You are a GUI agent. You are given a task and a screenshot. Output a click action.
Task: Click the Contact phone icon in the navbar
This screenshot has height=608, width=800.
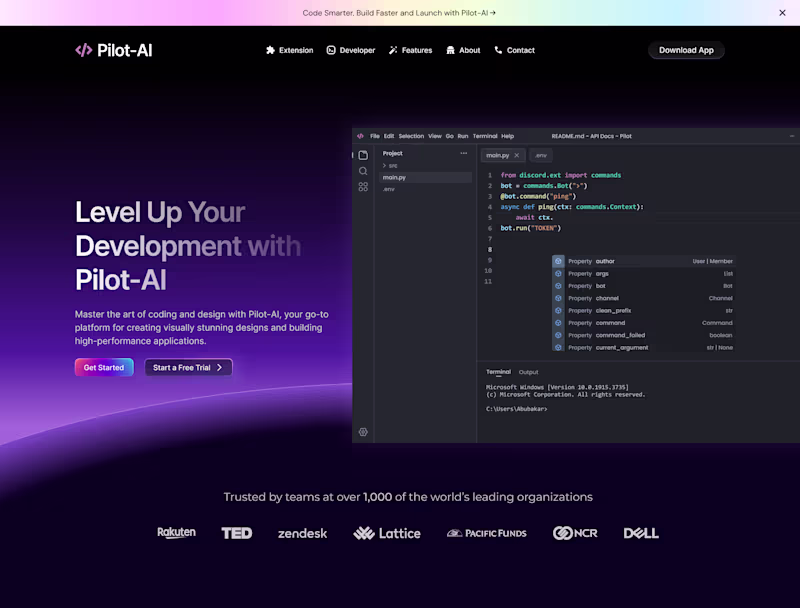pos(497,50)
